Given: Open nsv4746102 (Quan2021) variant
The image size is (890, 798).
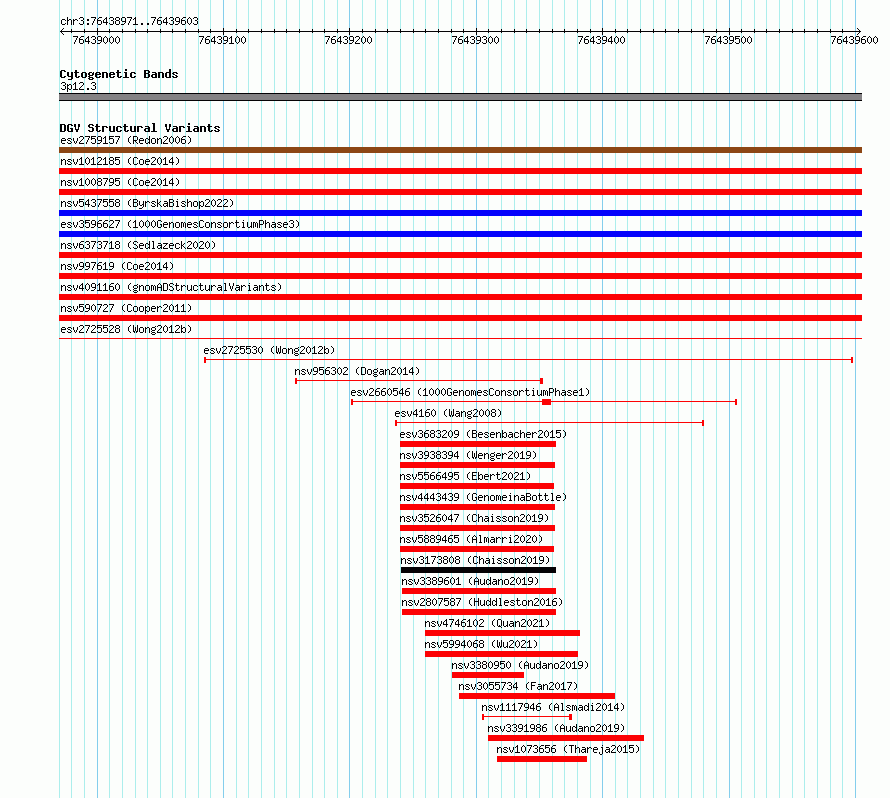Looking at the screenshot, I should (x=487, y=623).
